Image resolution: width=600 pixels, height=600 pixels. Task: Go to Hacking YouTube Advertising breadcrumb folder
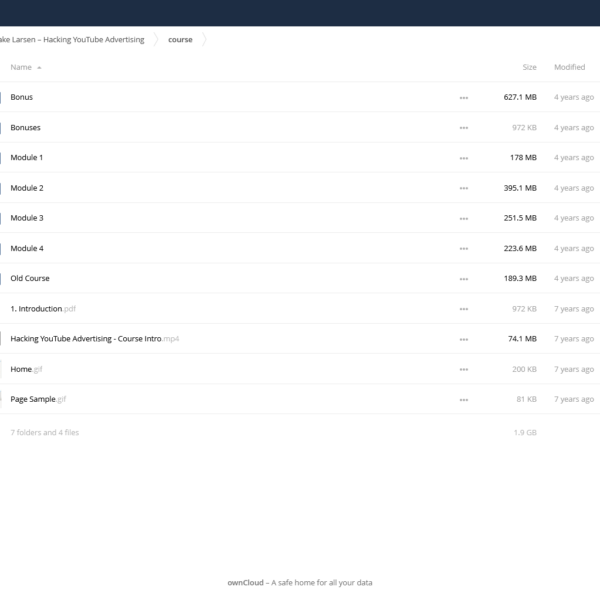(x=72, y=40)
